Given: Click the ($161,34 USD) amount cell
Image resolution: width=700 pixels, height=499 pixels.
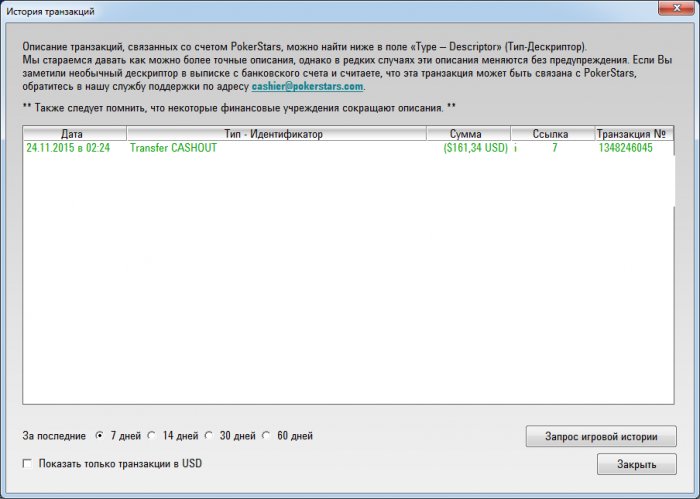Looking at the screenshot, I should tap(475, 148).
